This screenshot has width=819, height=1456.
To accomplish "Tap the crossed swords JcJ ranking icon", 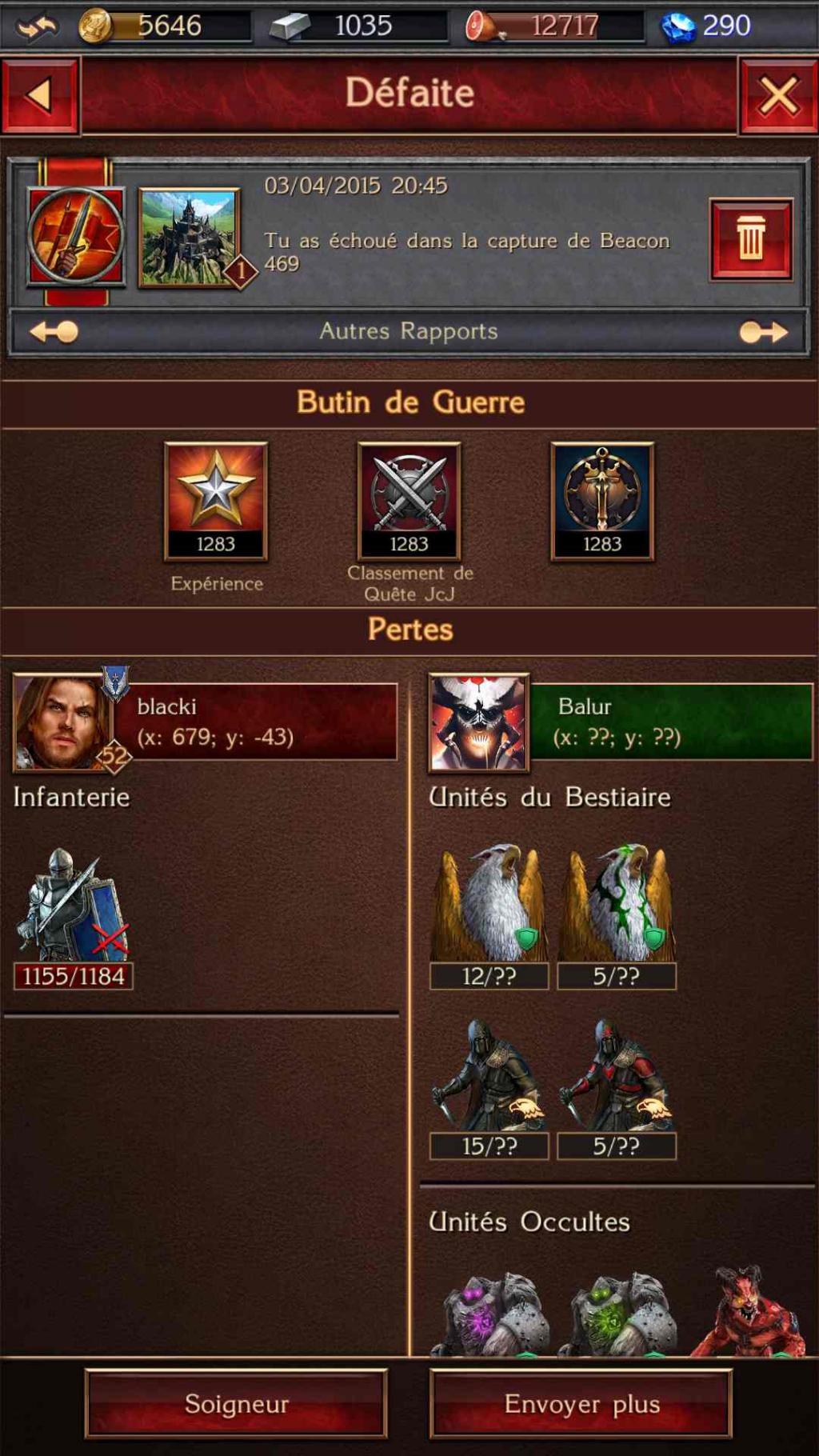I will click(x=409, y=501).
